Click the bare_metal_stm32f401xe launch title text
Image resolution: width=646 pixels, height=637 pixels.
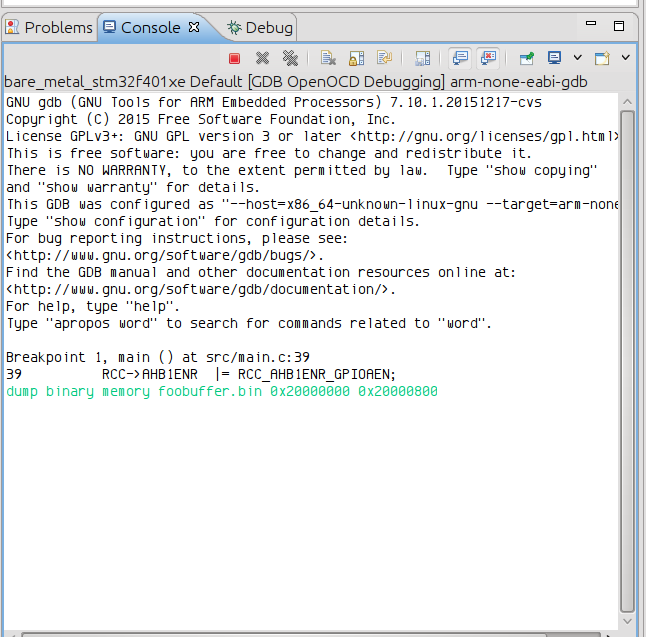pos(295,82)
